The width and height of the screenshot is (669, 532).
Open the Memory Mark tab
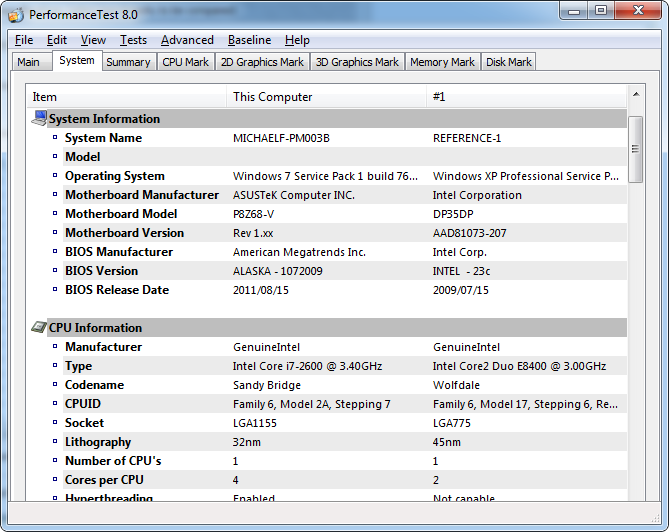pos(442,62)
